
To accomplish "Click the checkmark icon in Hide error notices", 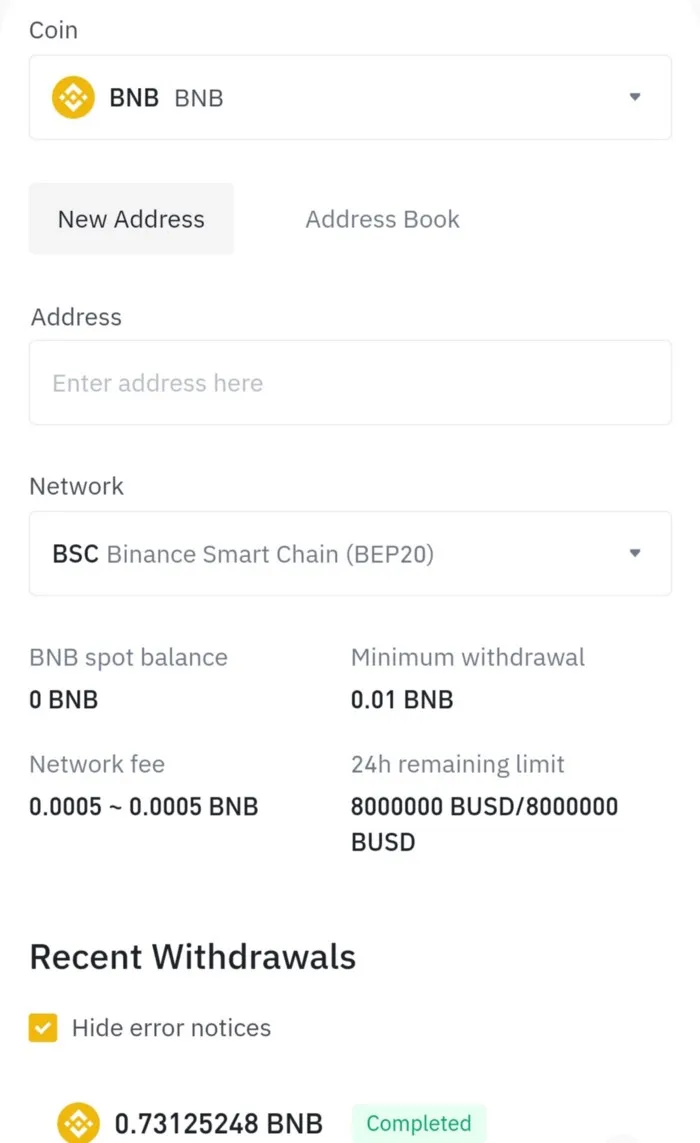I will pyautogui.click(x=41, y=1027).
